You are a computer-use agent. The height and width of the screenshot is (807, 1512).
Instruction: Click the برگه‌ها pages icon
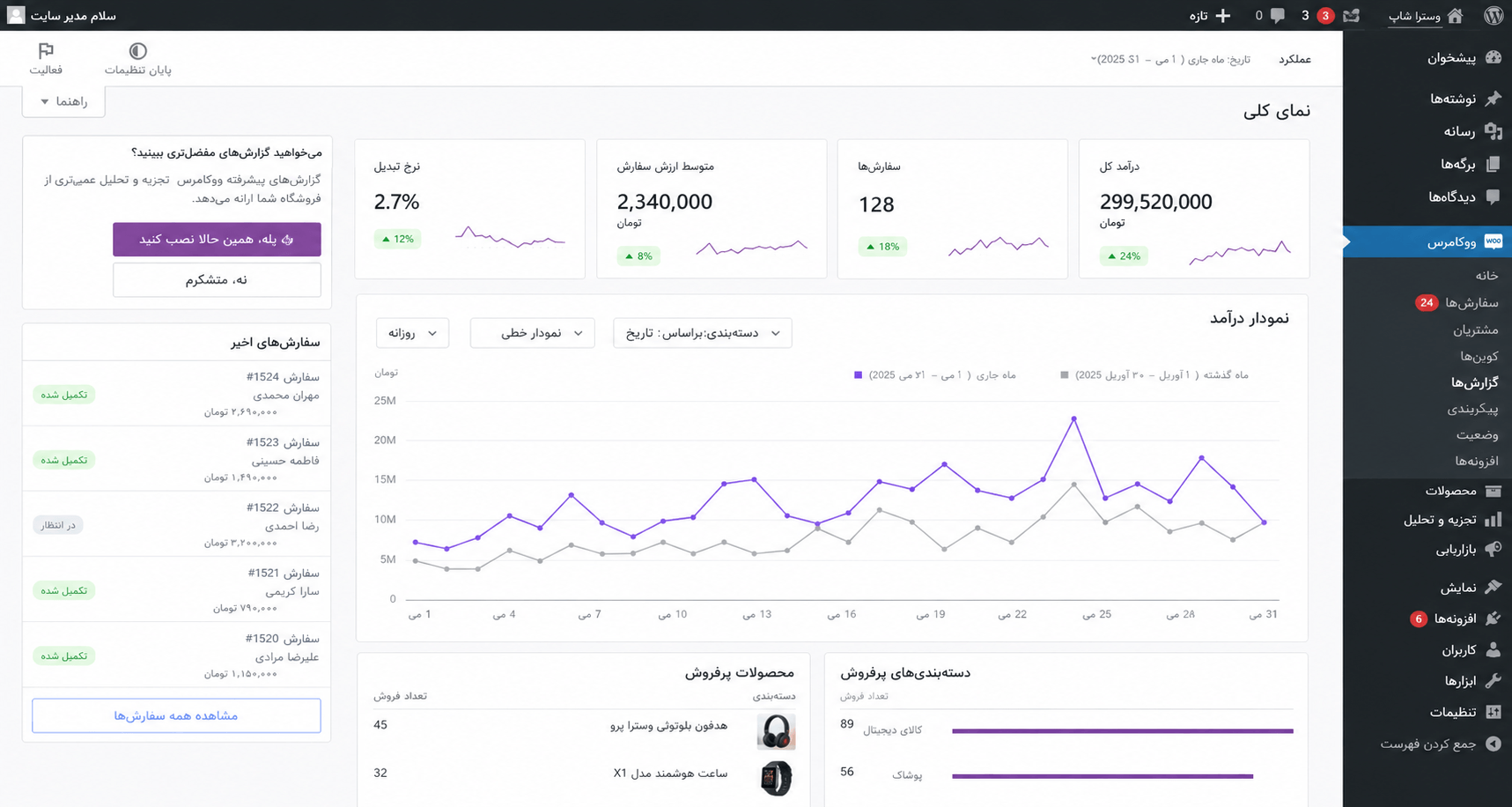click(1494, 164)
